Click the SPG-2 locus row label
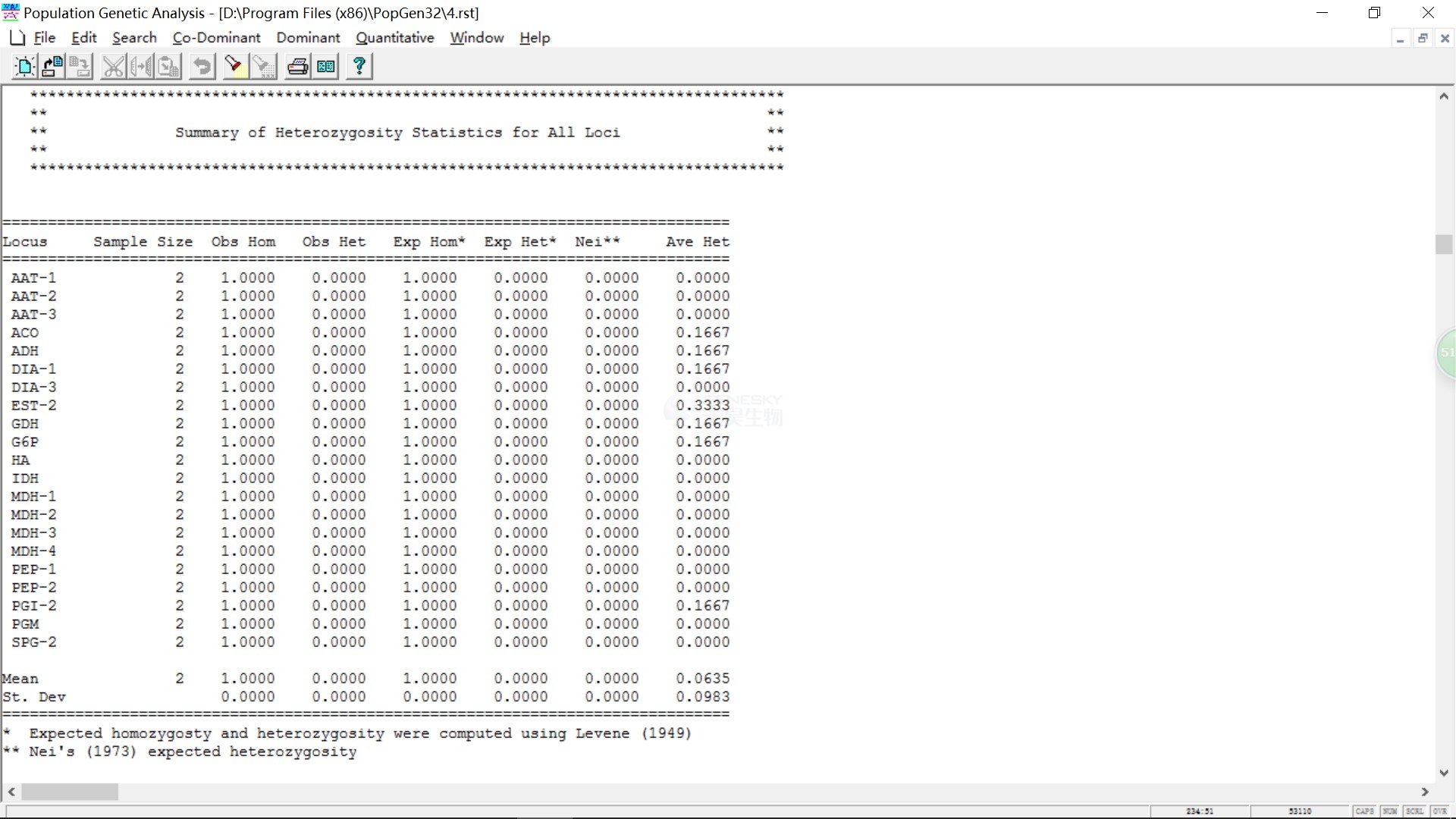 point(34,642)
